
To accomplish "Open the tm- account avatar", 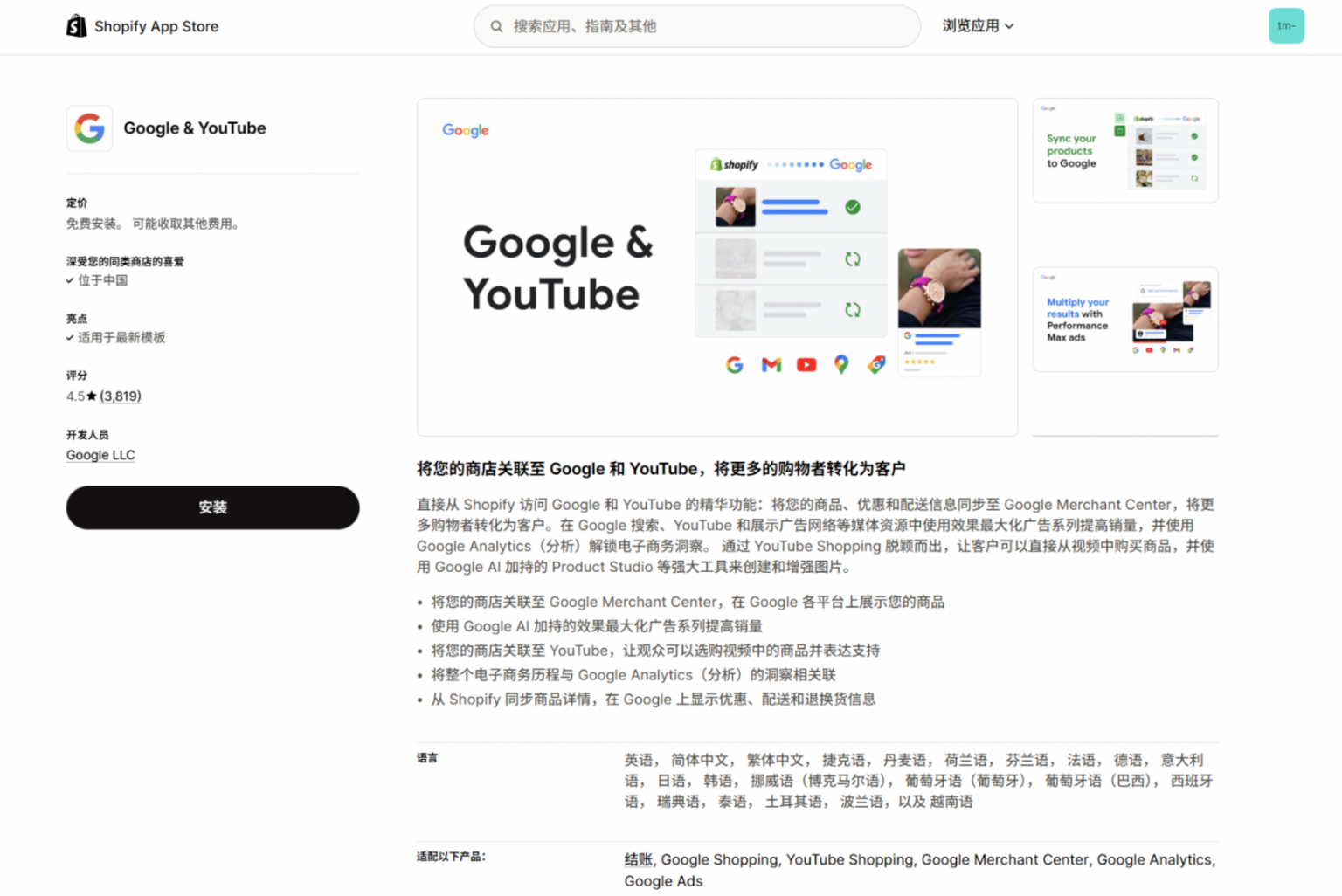I will (x=1286, y=26).
